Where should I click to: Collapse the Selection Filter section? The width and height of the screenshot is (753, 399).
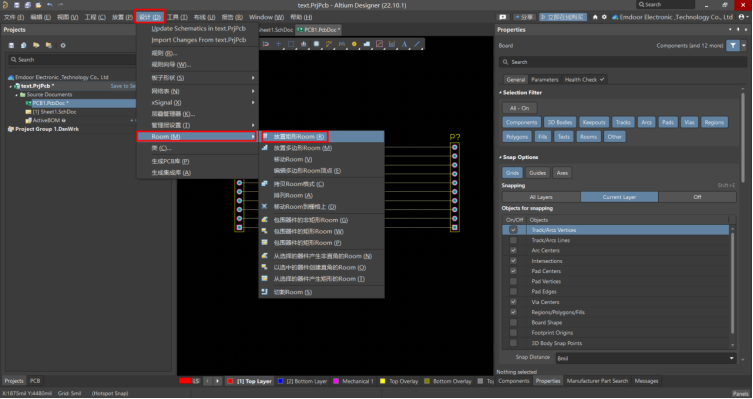tap(500, 93)
